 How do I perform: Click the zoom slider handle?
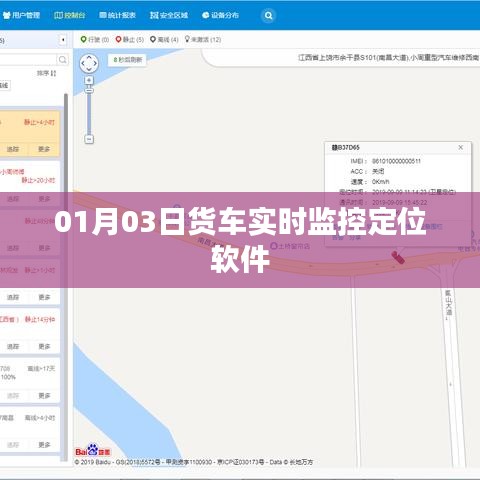[89, 90]
